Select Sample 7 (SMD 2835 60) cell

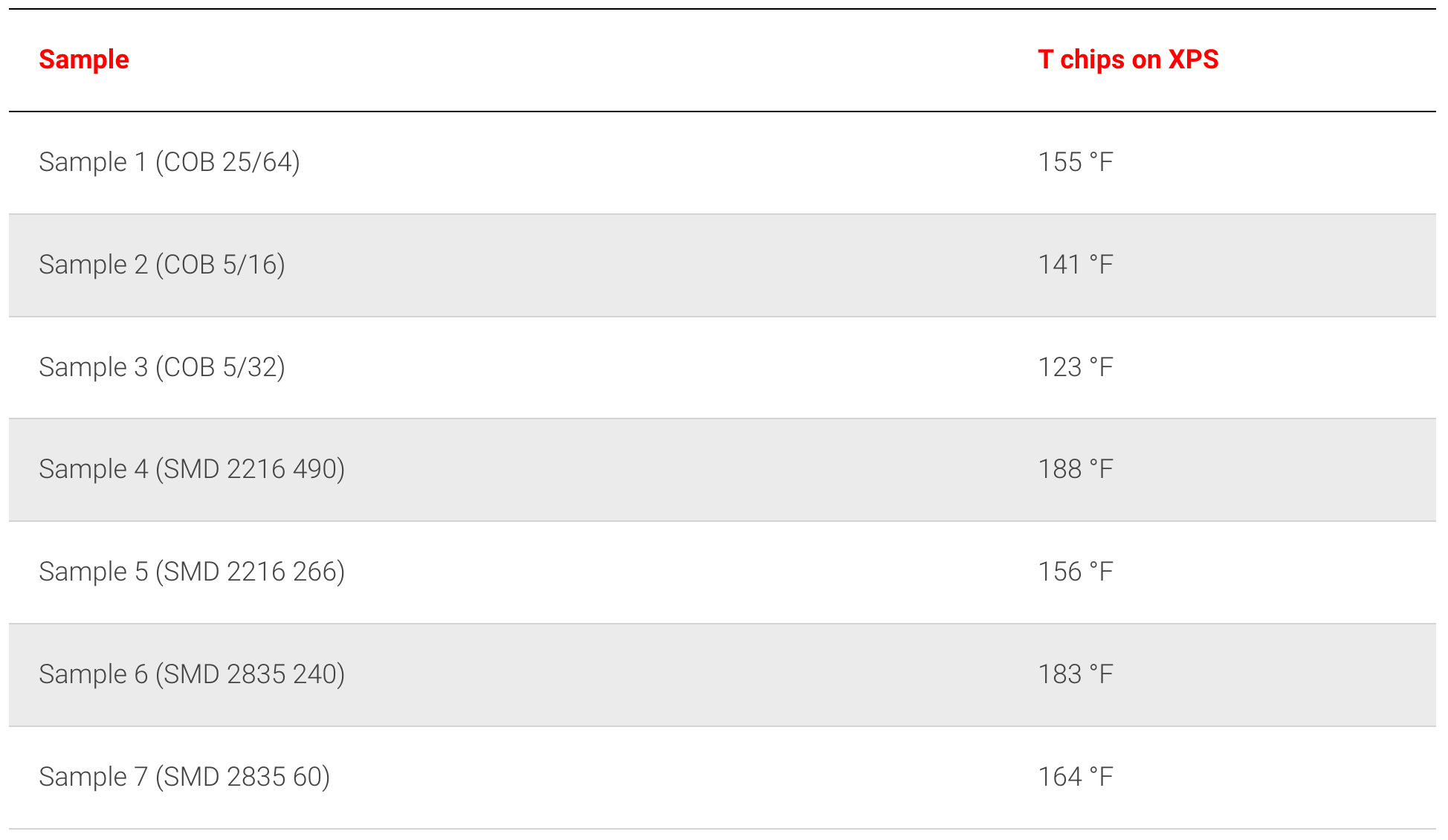click(x=184, y=777)
